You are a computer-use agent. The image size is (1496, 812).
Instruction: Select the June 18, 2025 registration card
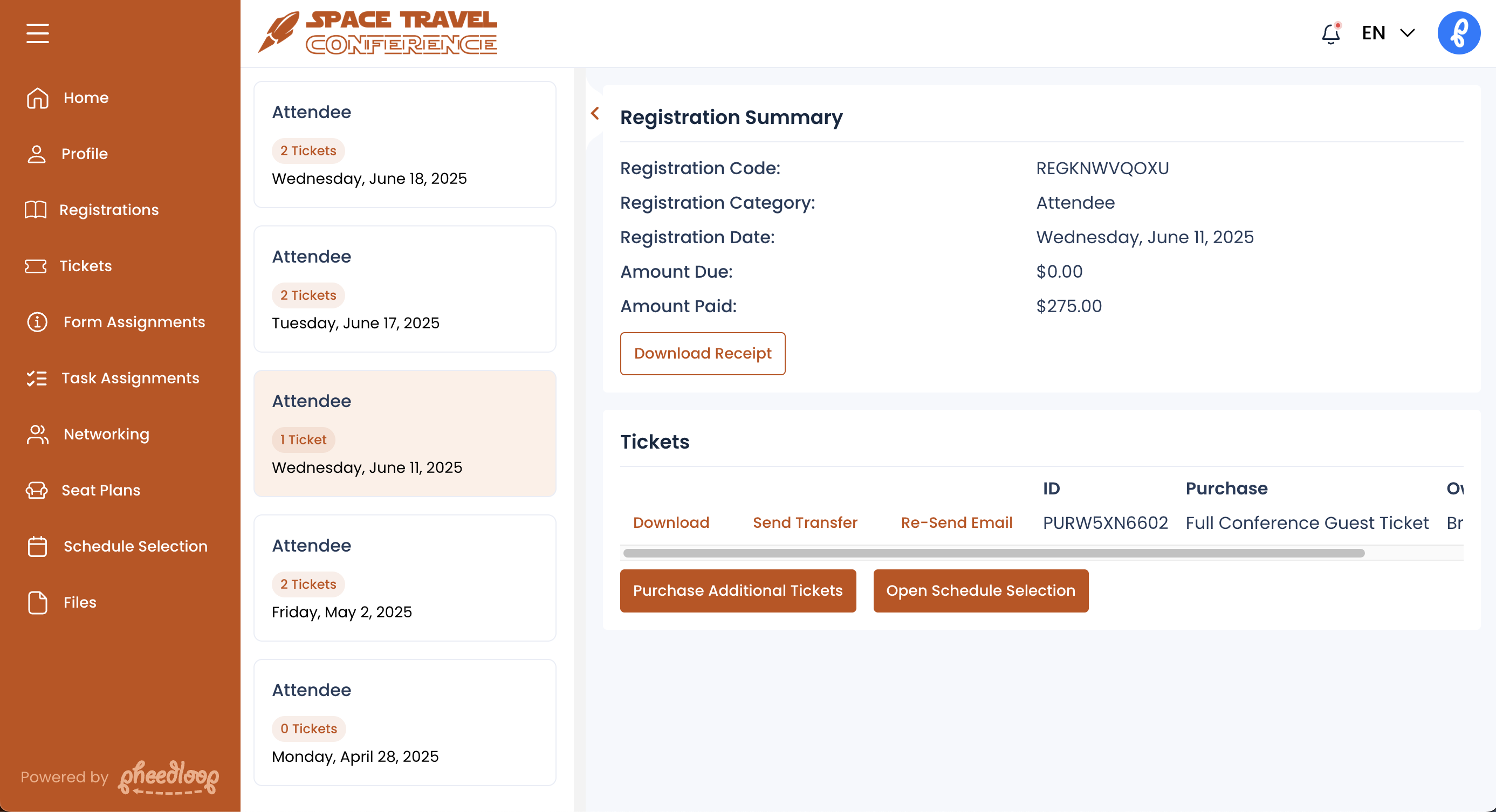pyautogui.click(x=405, y=144)
